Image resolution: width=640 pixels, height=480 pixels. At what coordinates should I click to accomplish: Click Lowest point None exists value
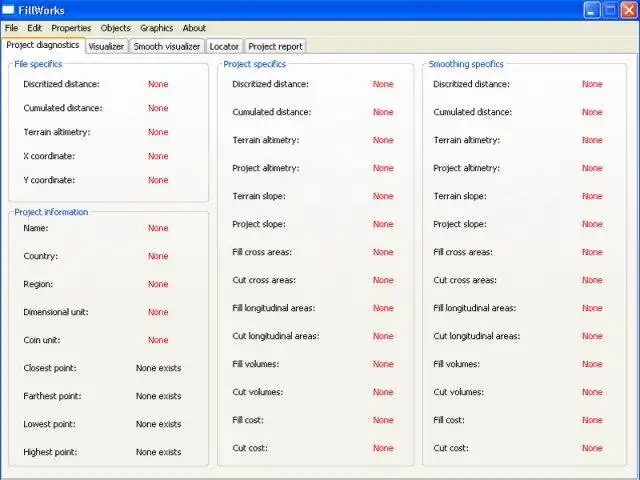click(x=158, y=424)
